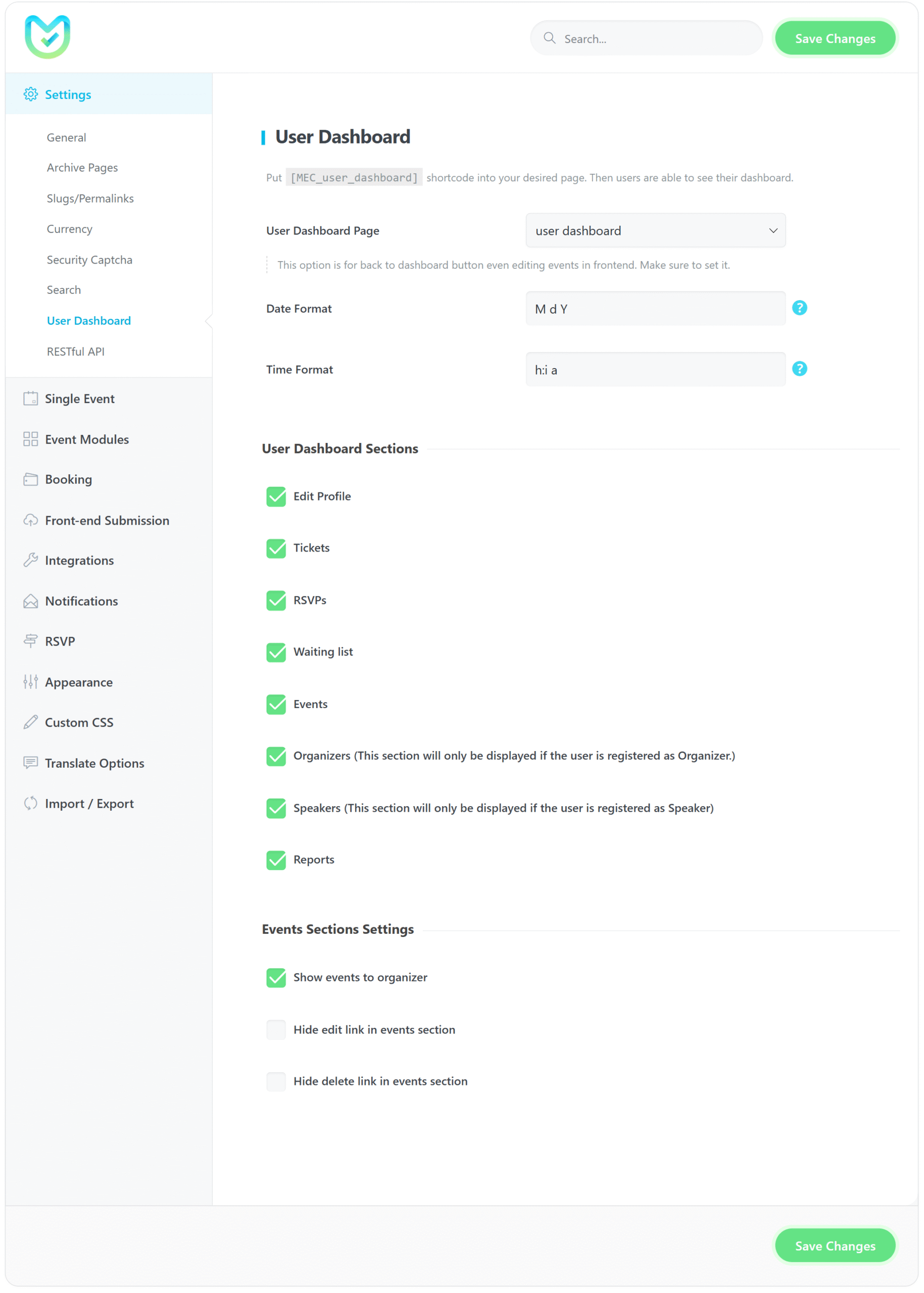Viewport: 924px width, 1293px height.
Task: Select the Event Modules grid icon
Action: point(31,439)
